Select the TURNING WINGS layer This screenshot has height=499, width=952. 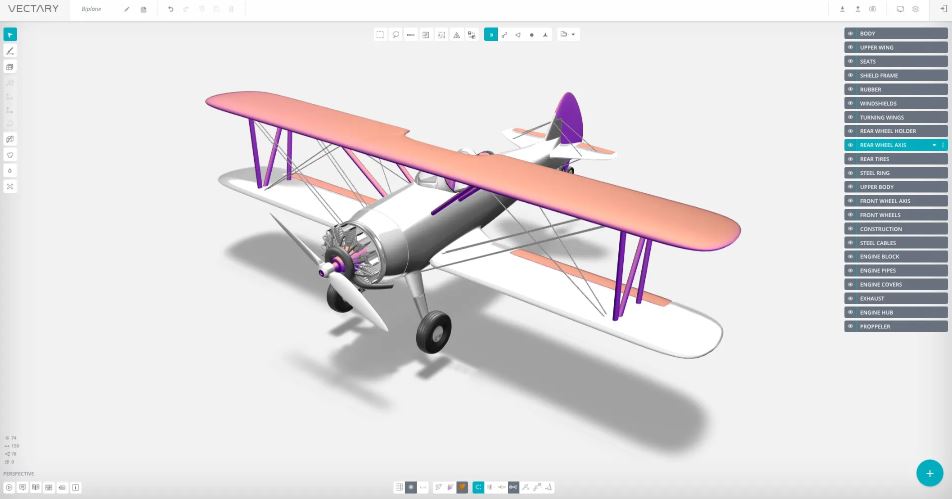click(x=896, y=117)
